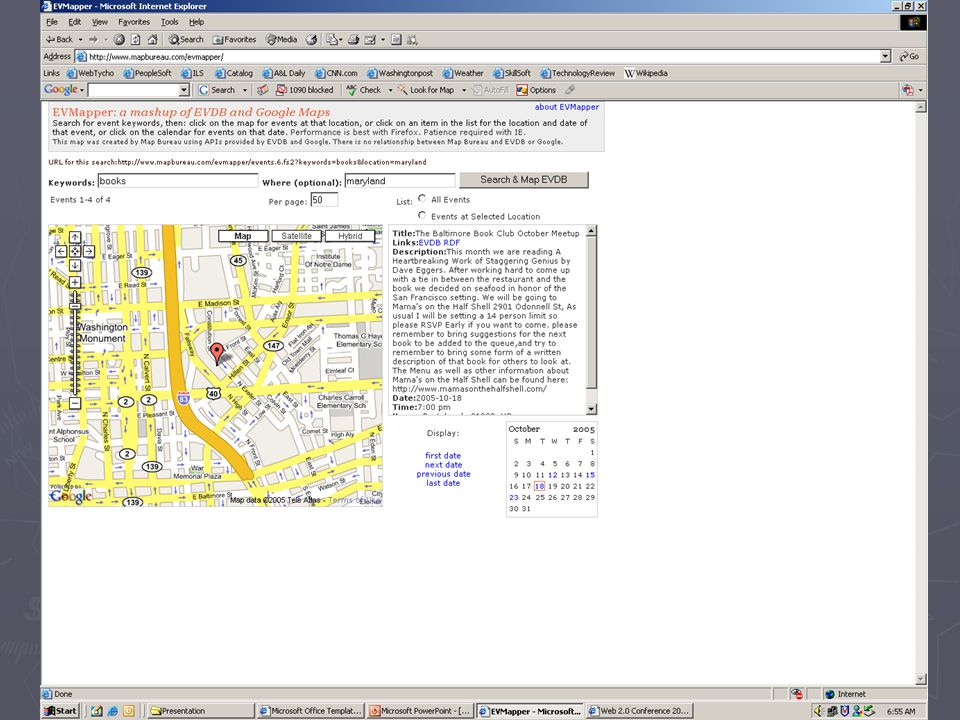The height and width of the screenshot is (720, 960).
Task: Select October 18 in the calendar
Action: coord(539,486)
